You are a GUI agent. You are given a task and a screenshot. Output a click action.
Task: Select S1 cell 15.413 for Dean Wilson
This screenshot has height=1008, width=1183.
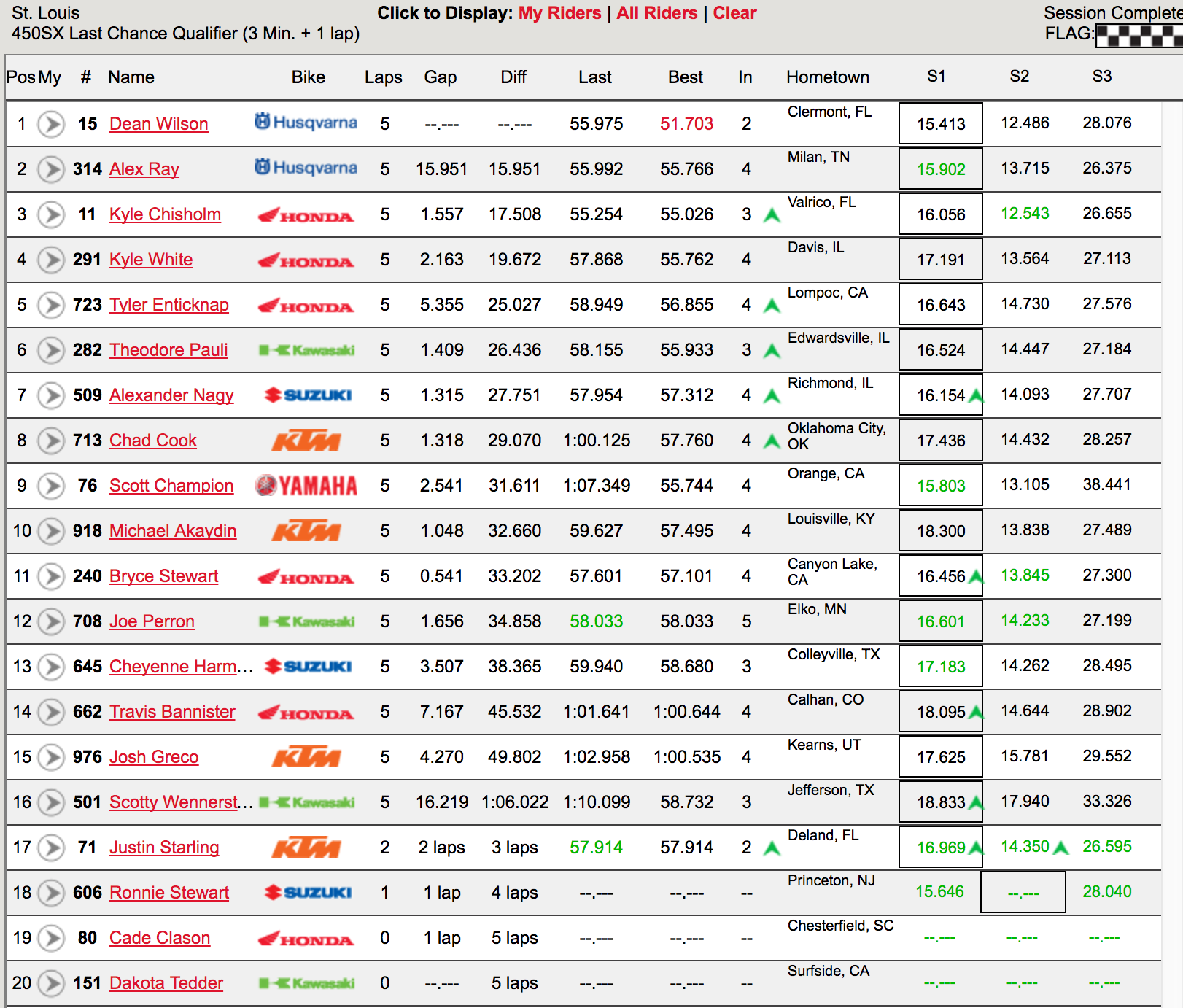[x=941, y=124]
